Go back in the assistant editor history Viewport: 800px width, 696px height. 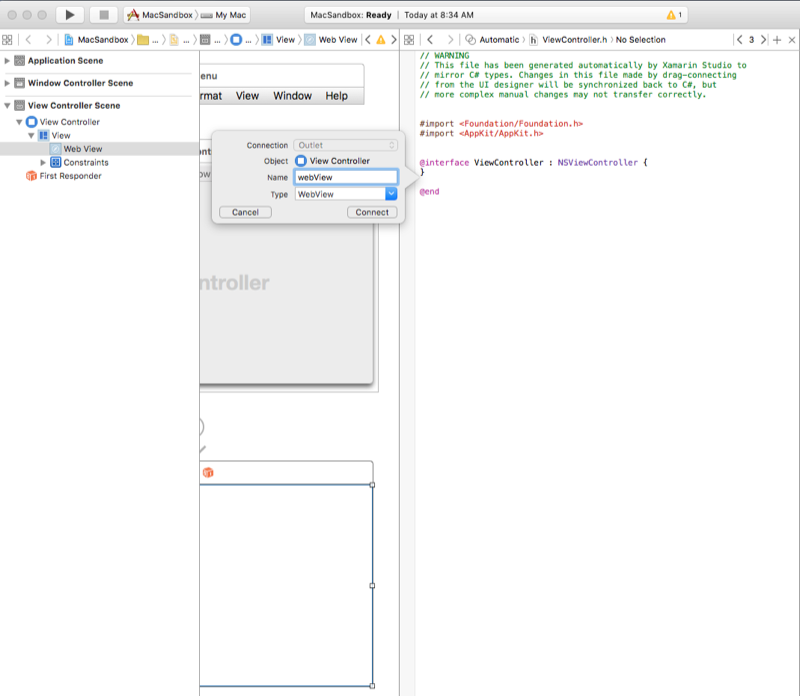pos(430,40)
